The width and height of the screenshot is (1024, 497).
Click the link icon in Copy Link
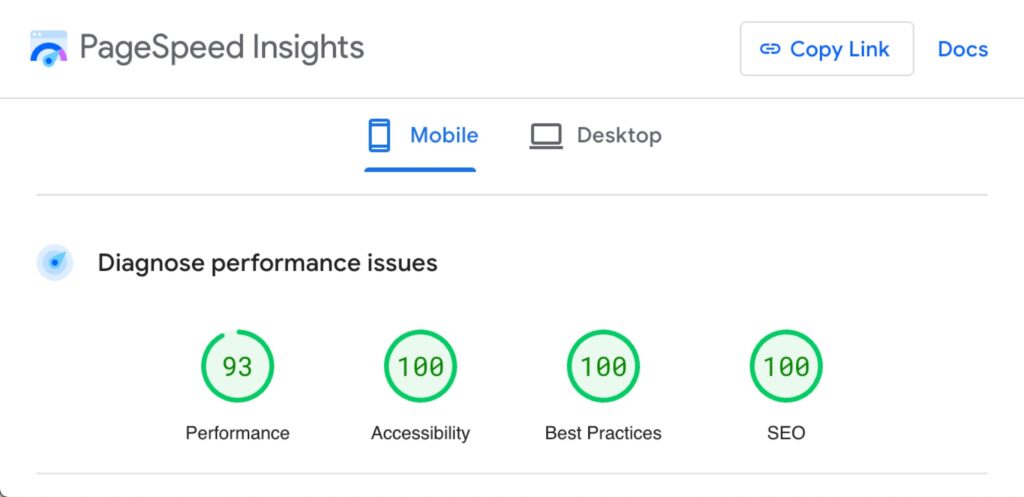point(770,49)
